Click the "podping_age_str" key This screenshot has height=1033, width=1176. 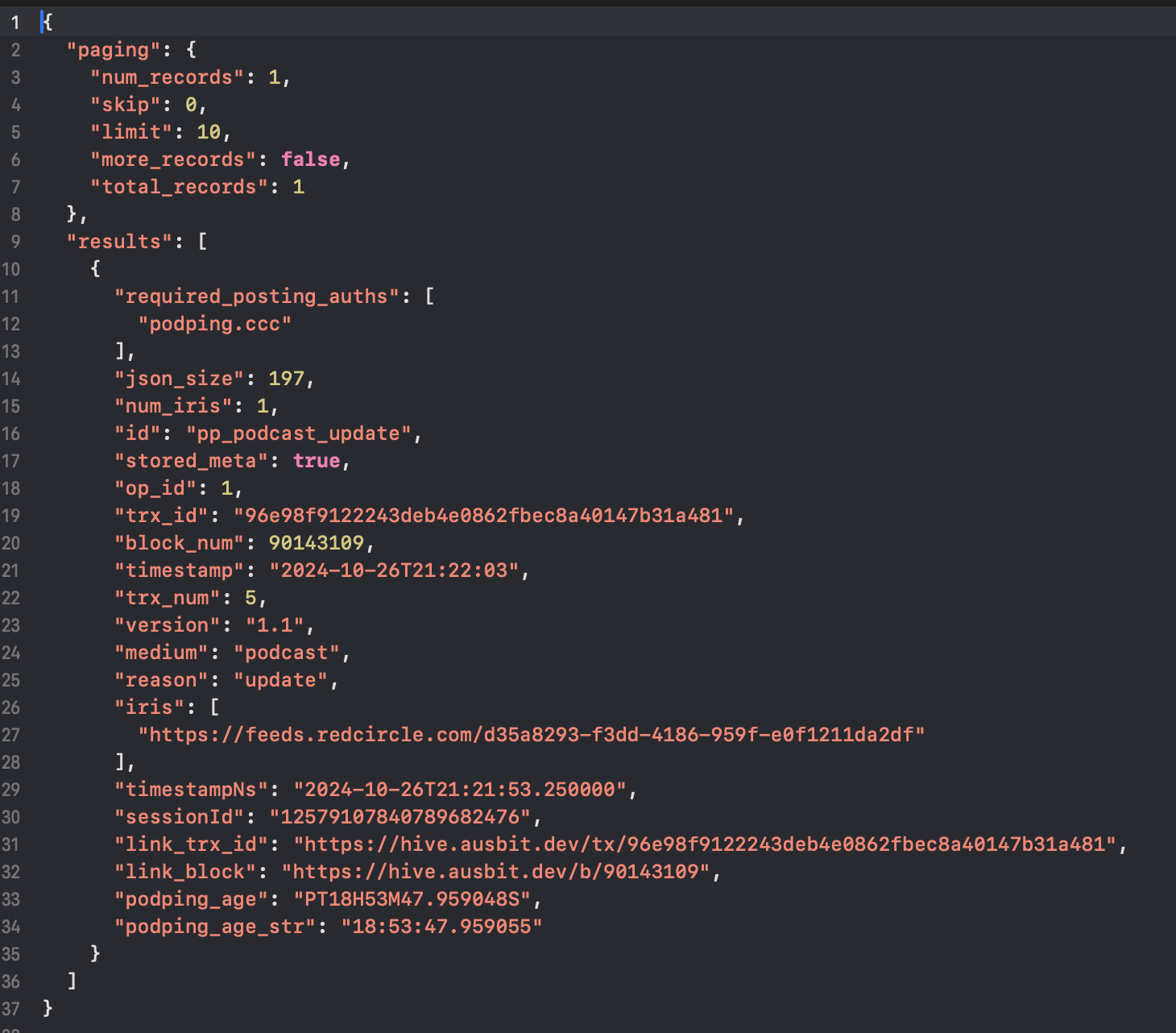[x=215, y=927]
